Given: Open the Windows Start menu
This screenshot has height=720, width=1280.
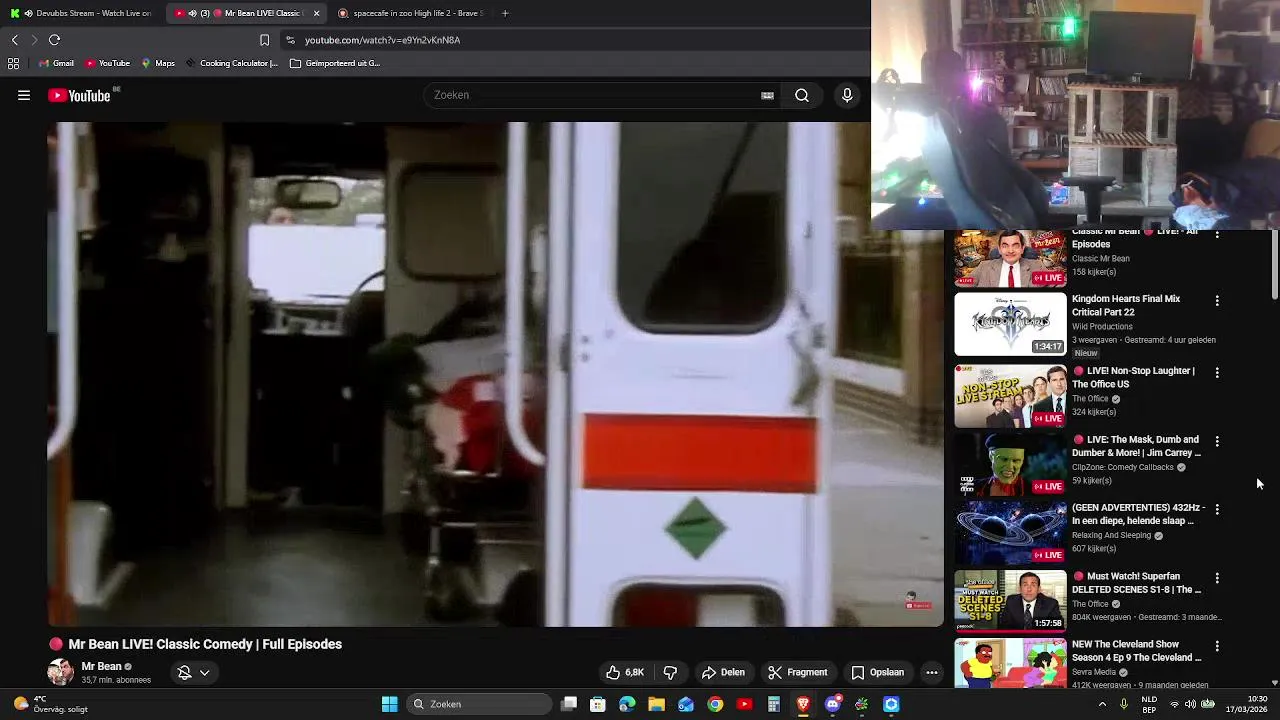Looking at the screenshot, I should (390, 704).
